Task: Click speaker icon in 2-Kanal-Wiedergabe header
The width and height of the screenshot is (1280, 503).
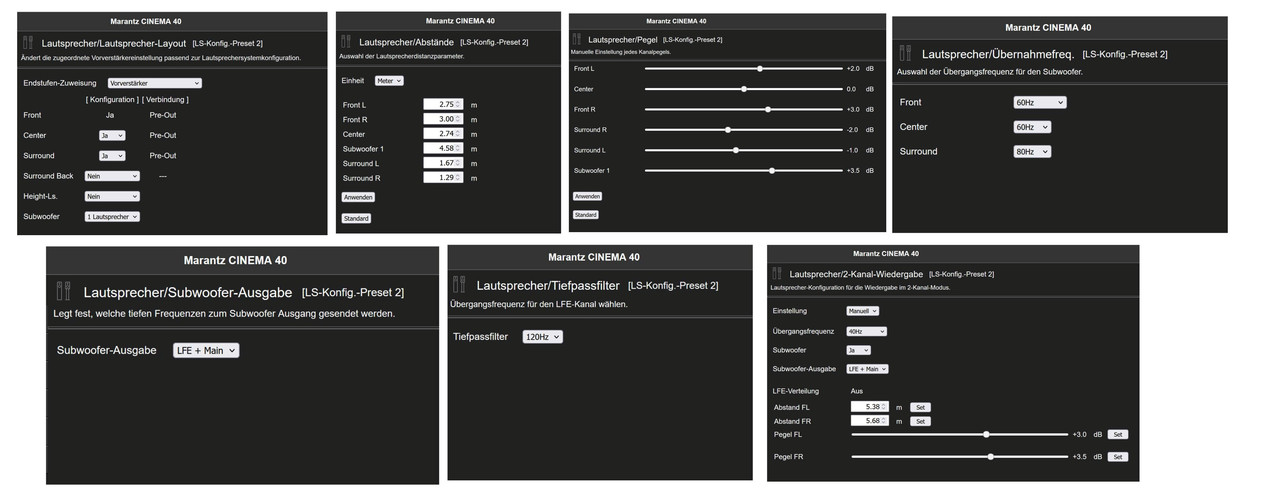Action: pos(778,273)
